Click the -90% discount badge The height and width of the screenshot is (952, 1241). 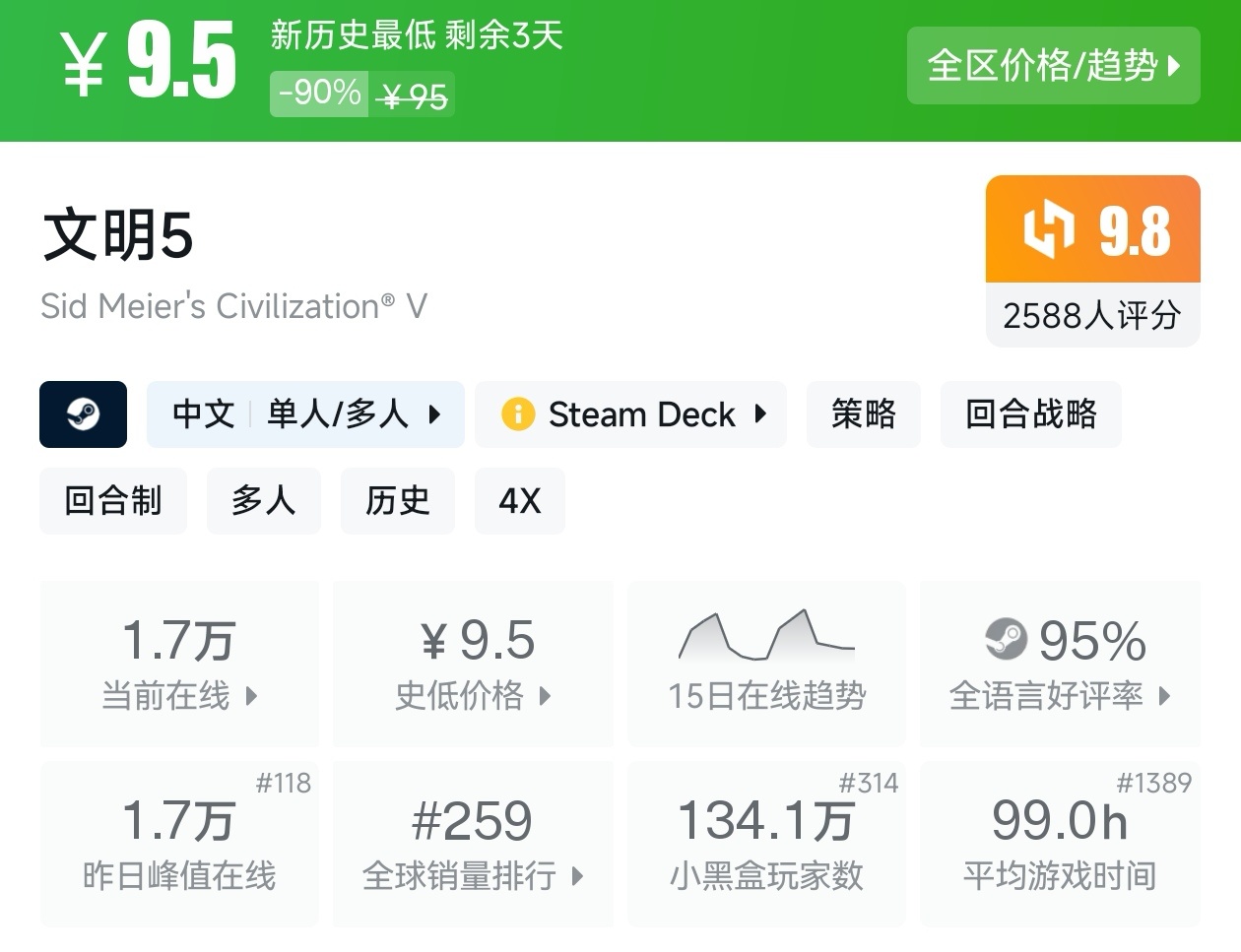tap(320, 94)
